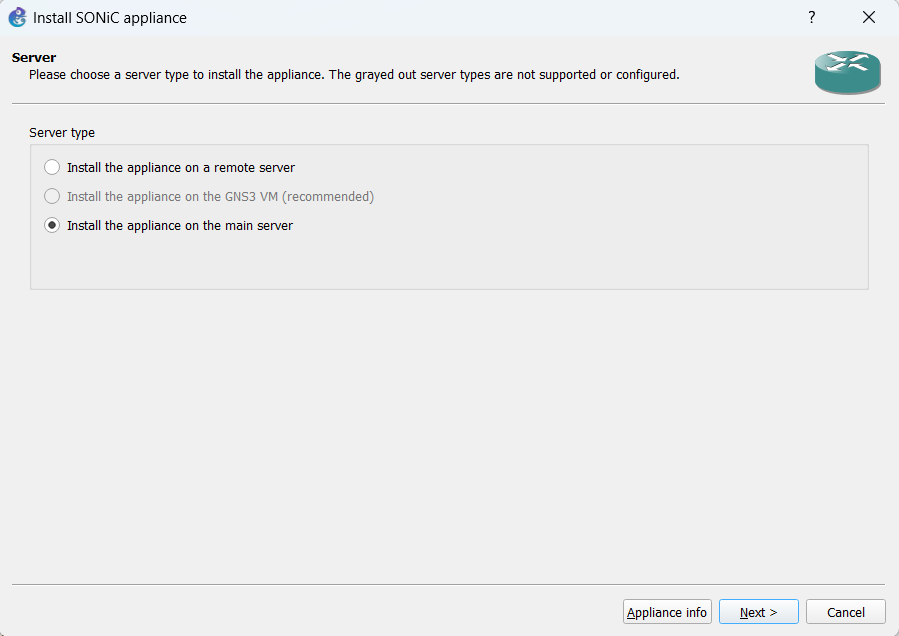The height and width of the screenshot is (636, 899).
Task: Select the GNS3 VM radio button
Action: (52, 196)
